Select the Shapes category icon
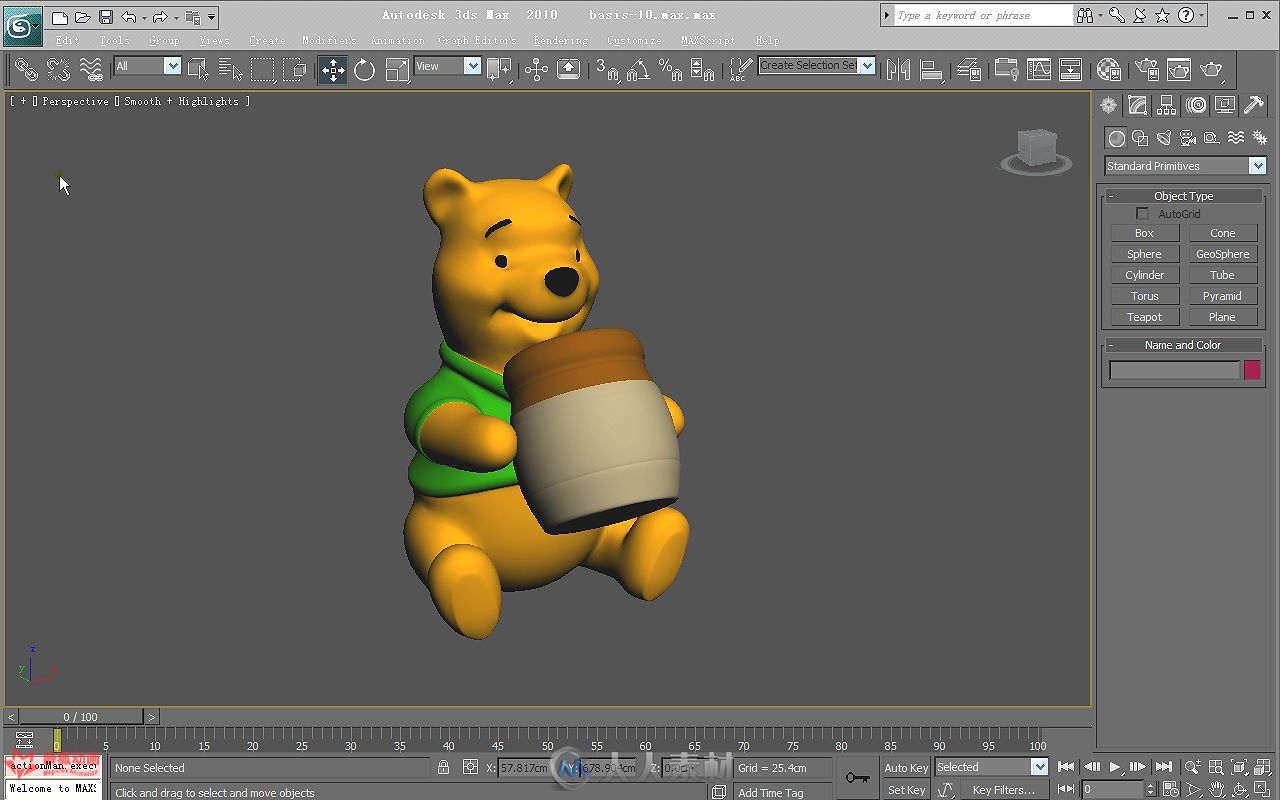Image resolution: width=1280 pixels, height=800 pixels. point(1140,138)
